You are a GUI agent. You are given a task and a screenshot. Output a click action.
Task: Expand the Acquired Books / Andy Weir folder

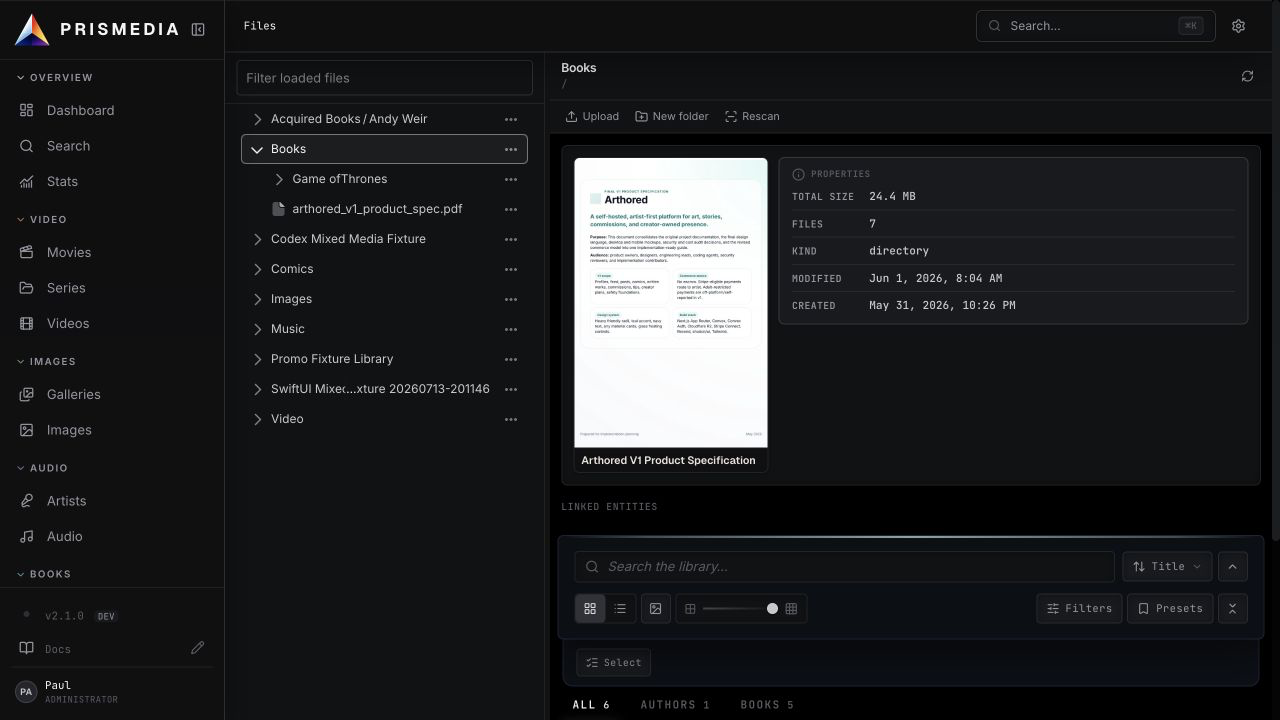coord(257,119)
